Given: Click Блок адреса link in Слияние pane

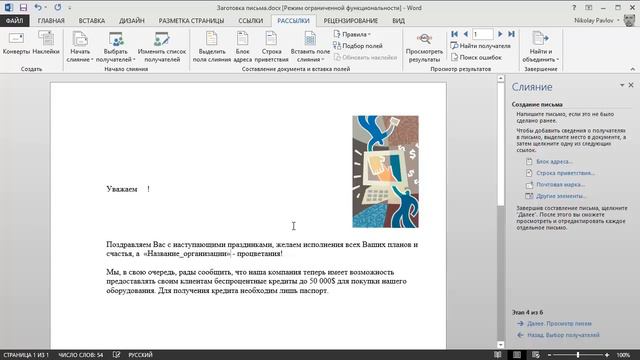Looking at the screenshot, I should click(554, 162).
